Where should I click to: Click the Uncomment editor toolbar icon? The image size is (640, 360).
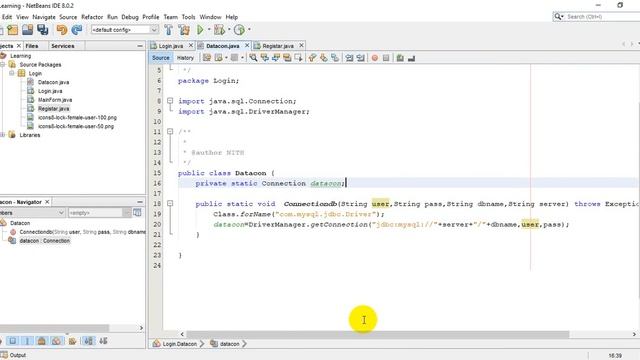[x=411, y=58]
